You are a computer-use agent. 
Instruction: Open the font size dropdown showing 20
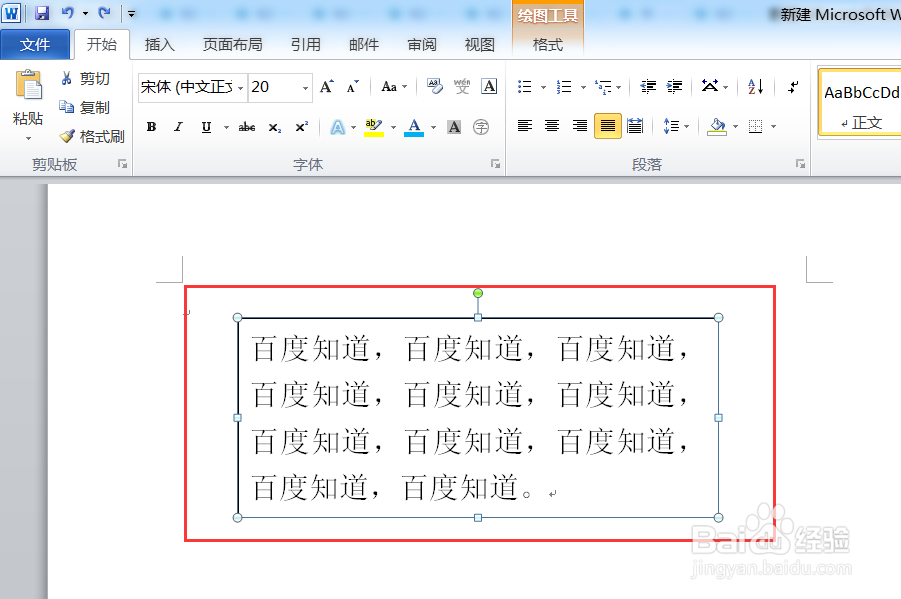pos(305,87)
